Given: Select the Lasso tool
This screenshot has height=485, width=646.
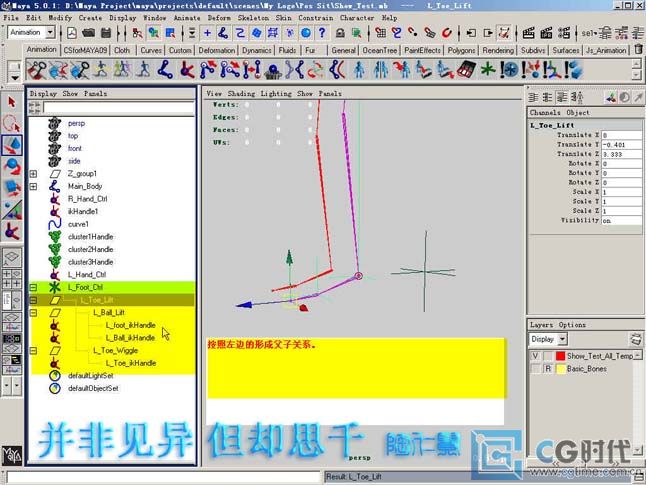Looking at the screenshot, I should [12, 123].
